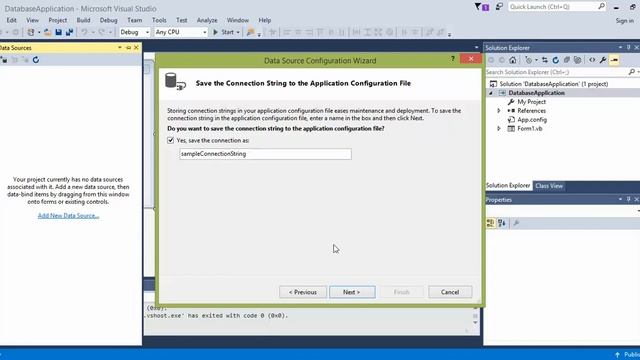Viewport: 640px width, 360px height.
Task: Click Sign in link
Action: 624,20
